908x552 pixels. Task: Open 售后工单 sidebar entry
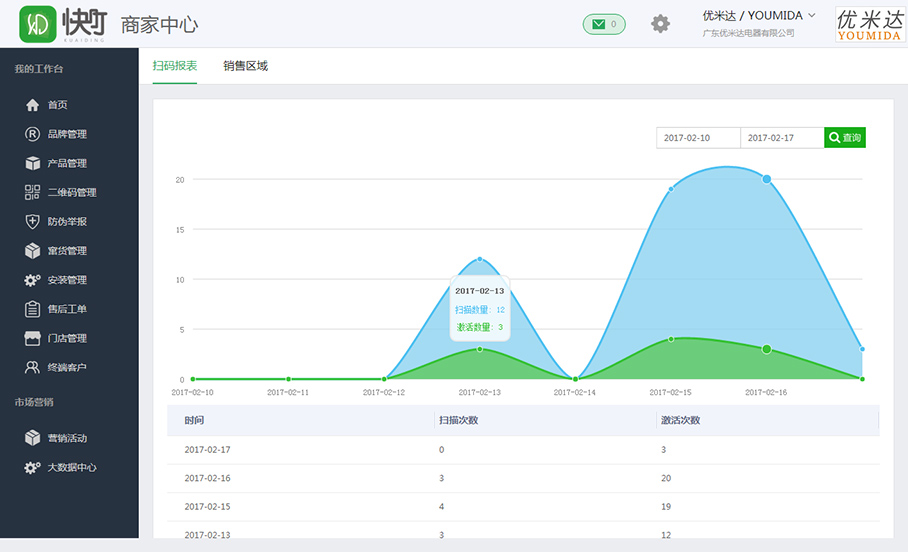[67, 309]
